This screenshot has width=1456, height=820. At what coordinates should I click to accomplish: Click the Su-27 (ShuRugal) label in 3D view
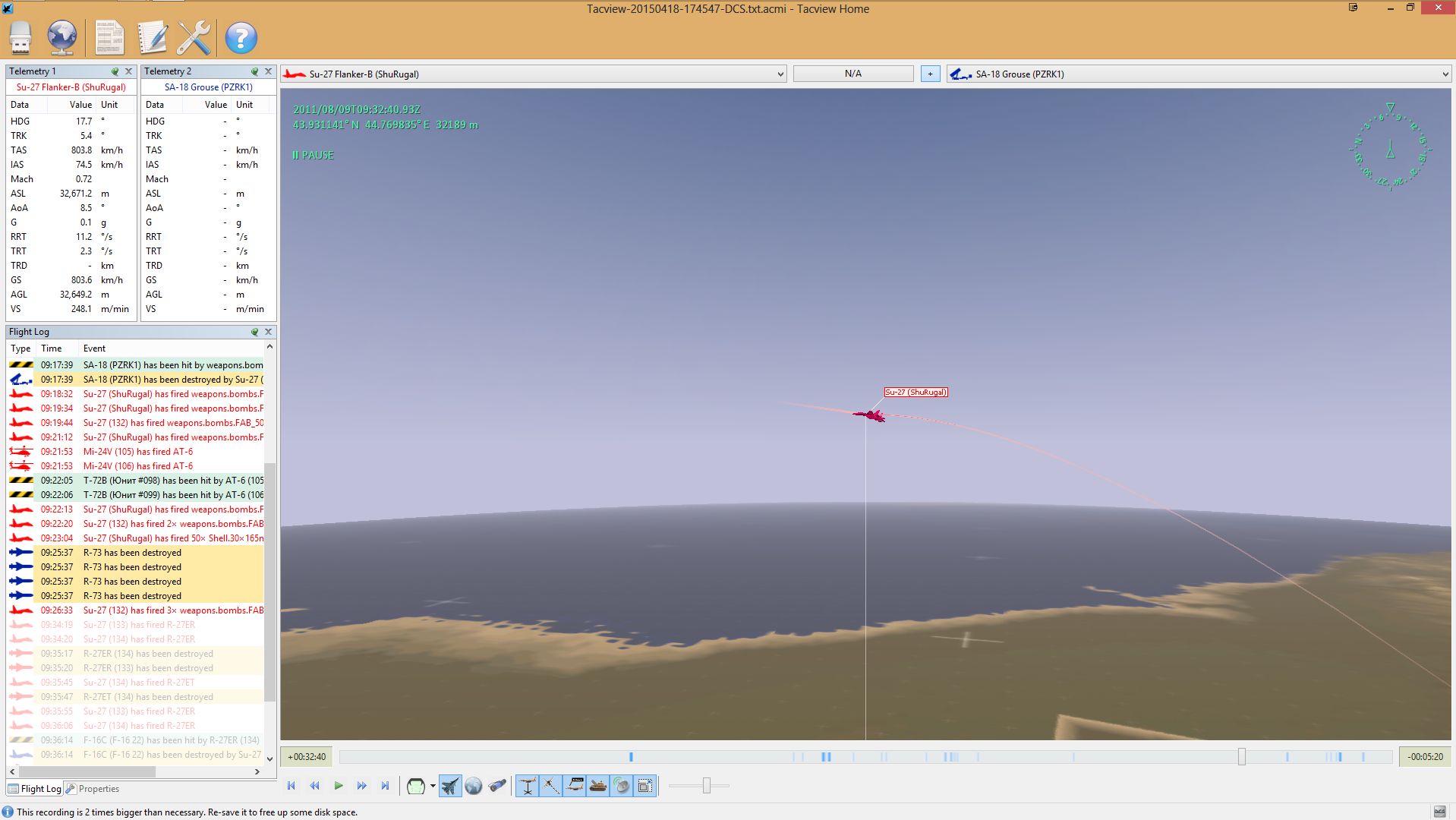[916, 393]
